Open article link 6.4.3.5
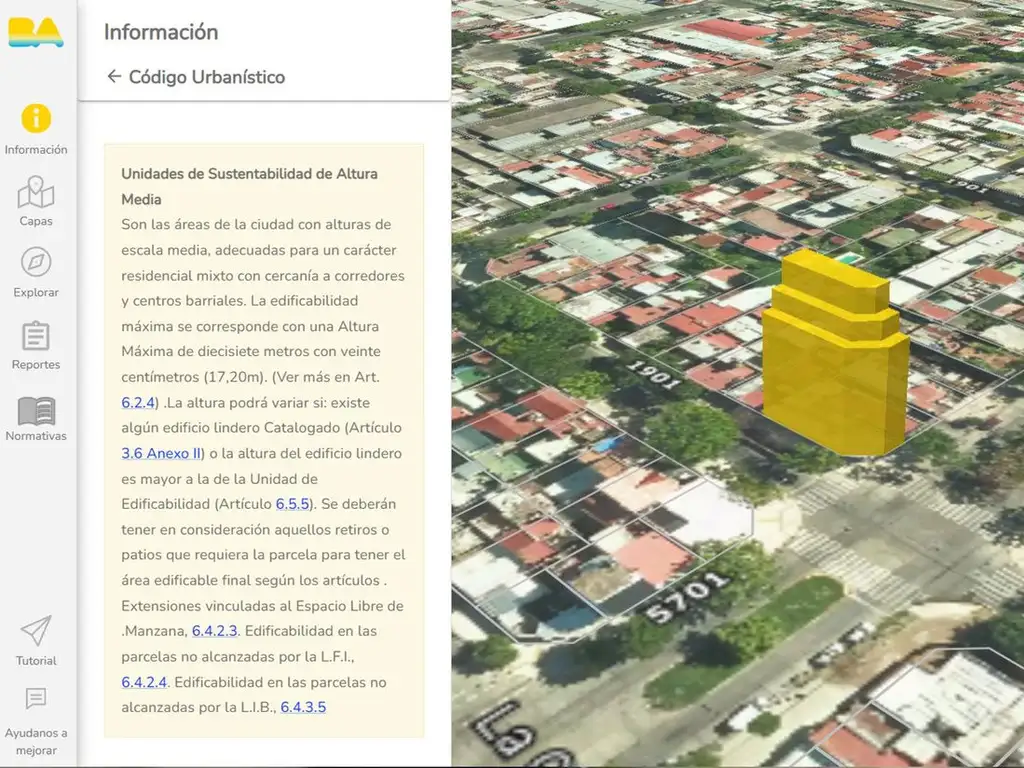The height and width of the screenshot is (768, 1024). (x=303, y=707)
